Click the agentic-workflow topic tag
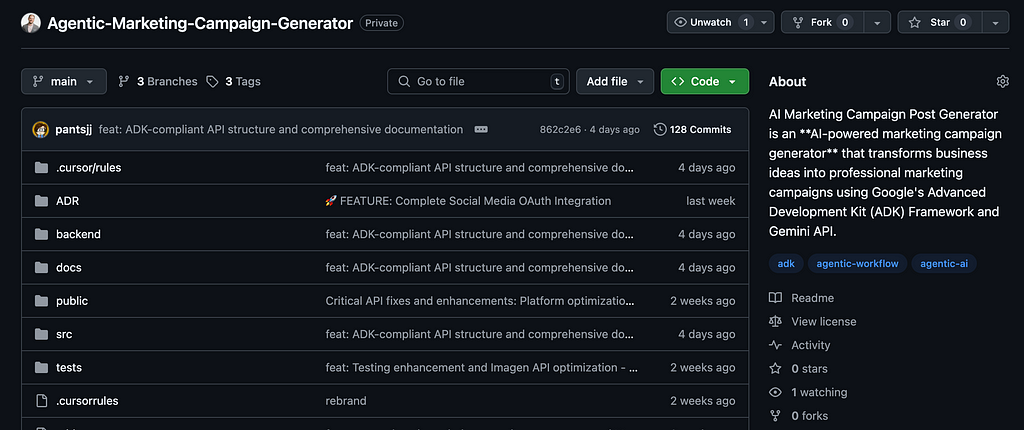The width and height of the screenshot is (1024, 430). pyautogui.click(x=857, y=264)
